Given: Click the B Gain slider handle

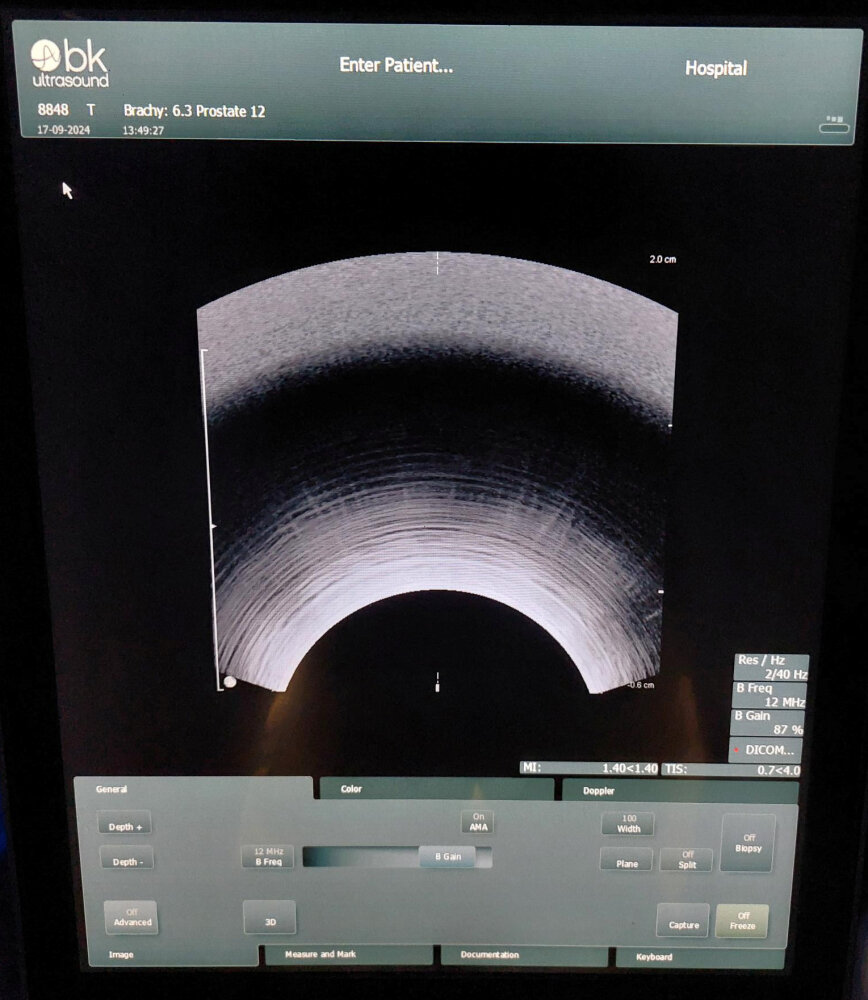Looking at the screenshot, I should (446, 857).
